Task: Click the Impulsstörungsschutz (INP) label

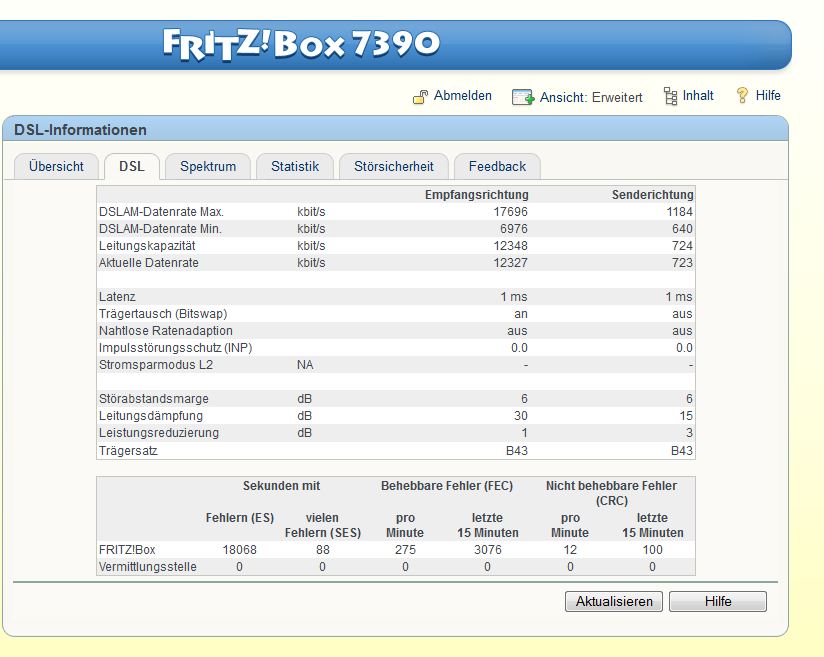Action: (x=176, y=348)
